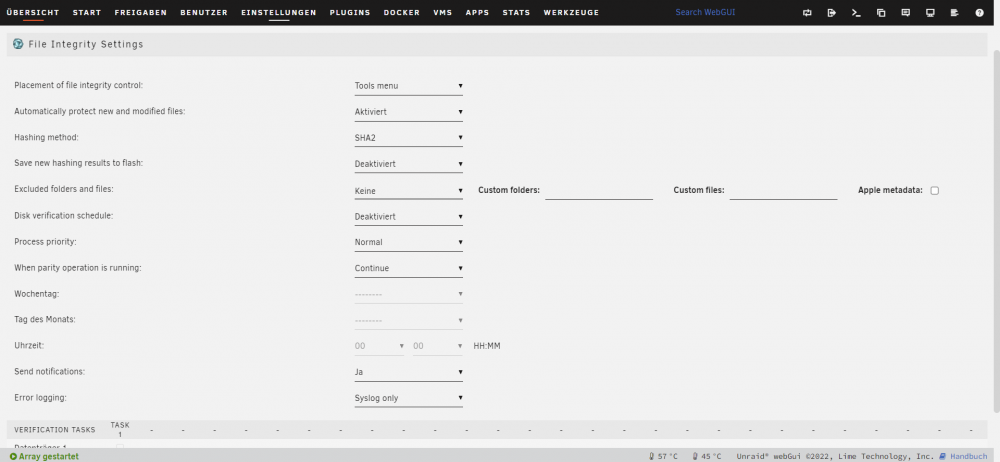Image resolution: width=1000 pixels, height=462 pixels.
Task: Click the Array gestartet status text
Action: click(49, 456)
